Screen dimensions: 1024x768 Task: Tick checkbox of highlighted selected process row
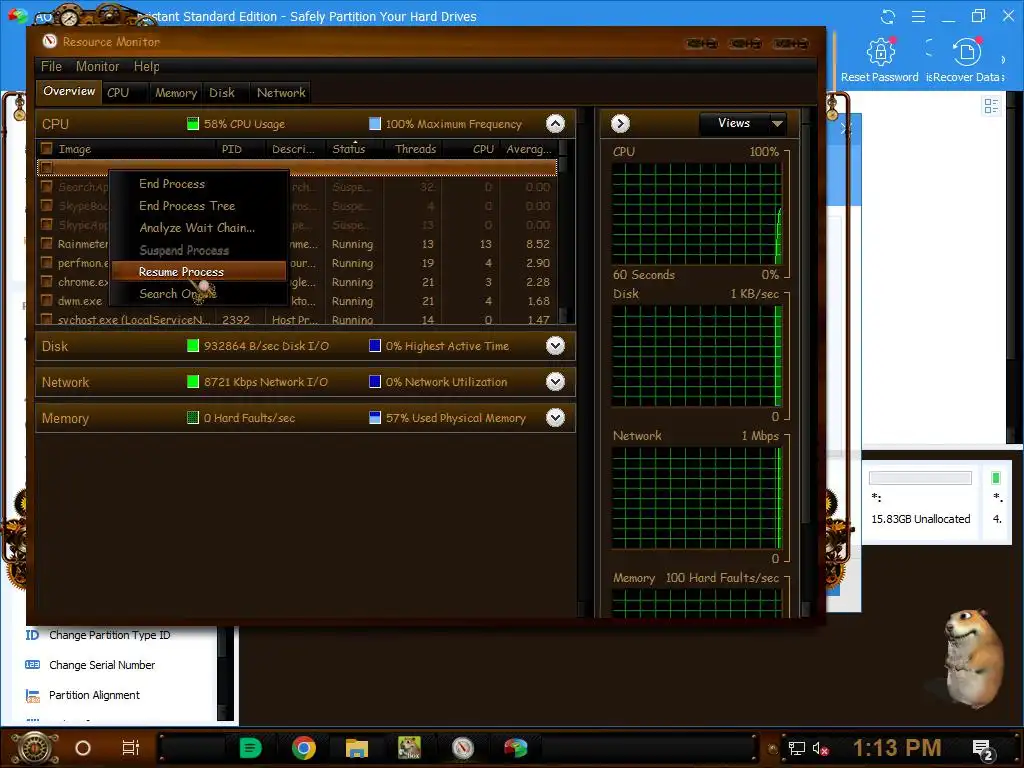[x=46, y=167]
